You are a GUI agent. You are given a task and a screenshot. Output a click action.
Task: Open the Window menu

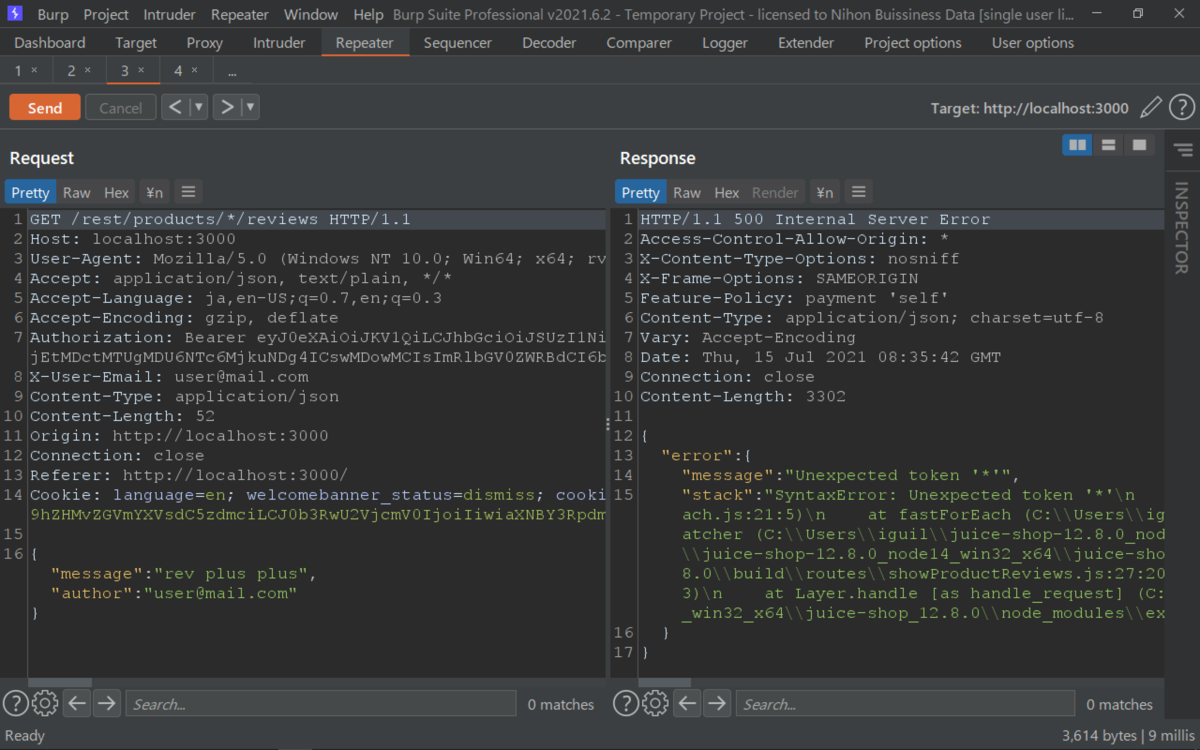tap(311, 14)
